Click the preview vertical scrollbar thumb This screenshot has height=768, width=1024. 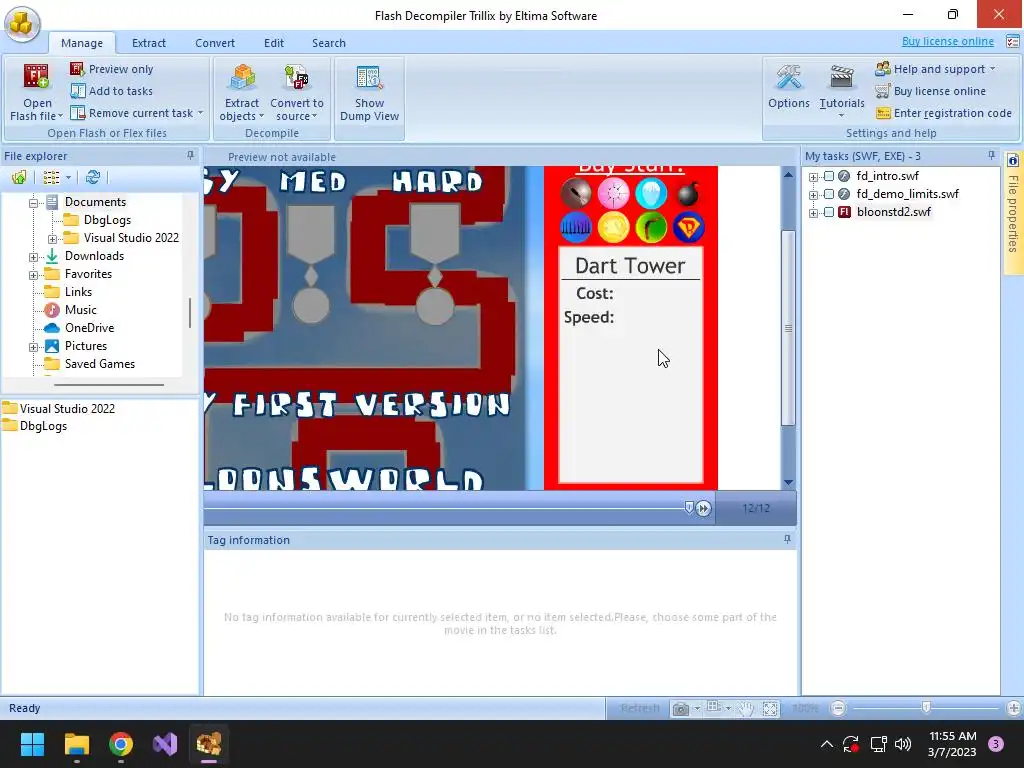click(788, 328)
